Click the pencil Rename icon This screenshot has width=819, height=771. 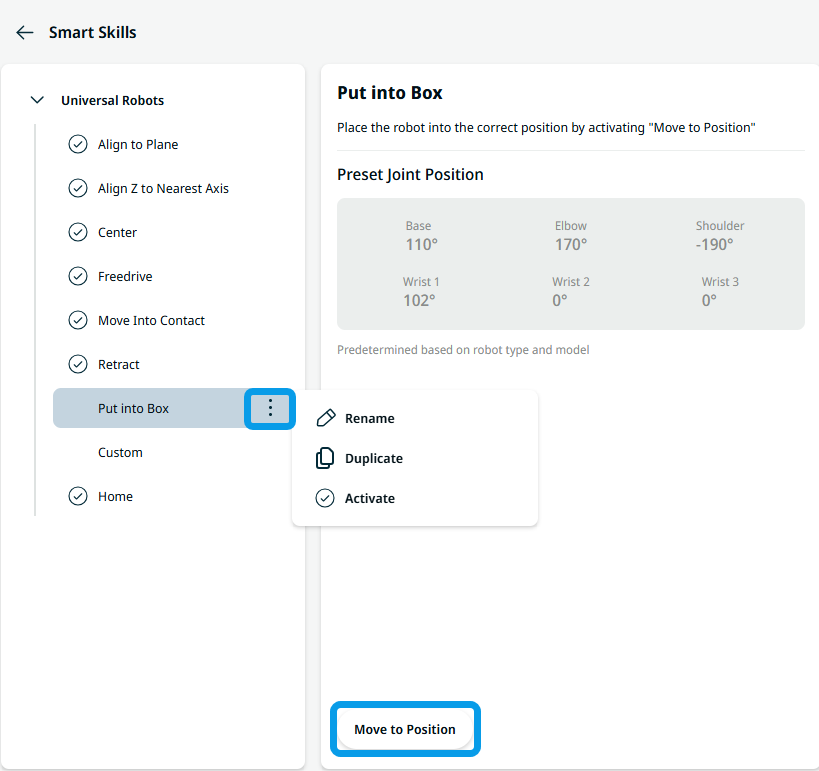coord(326,418)
